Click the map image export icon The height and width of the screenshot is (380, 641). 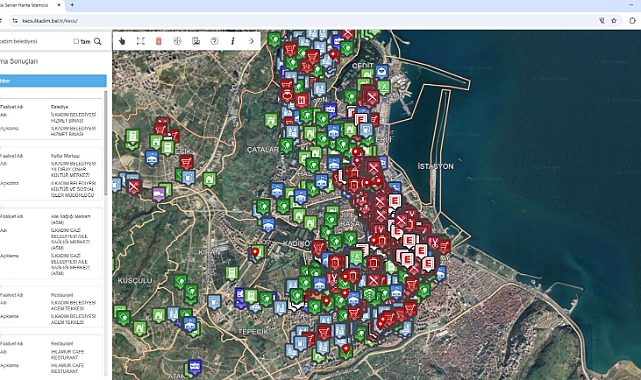tap(196, 41)
